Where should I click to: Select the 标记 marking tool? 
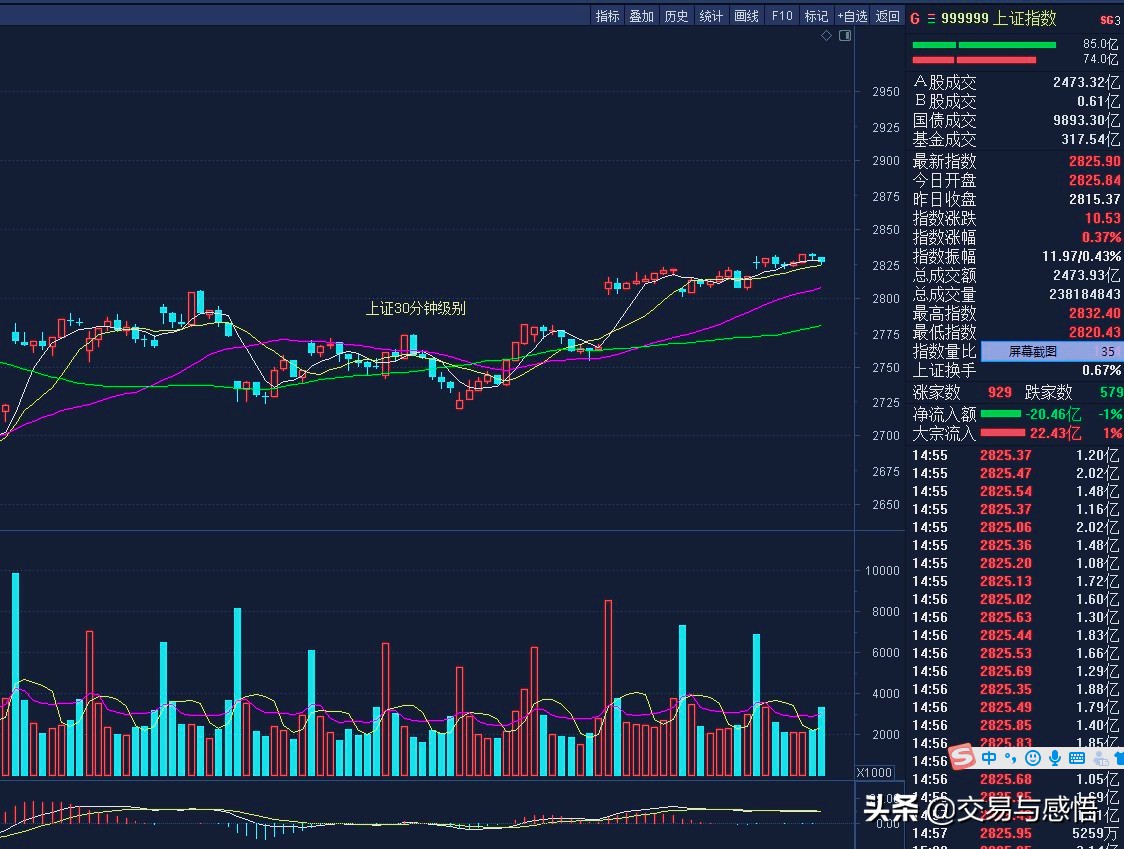[816, 16]
